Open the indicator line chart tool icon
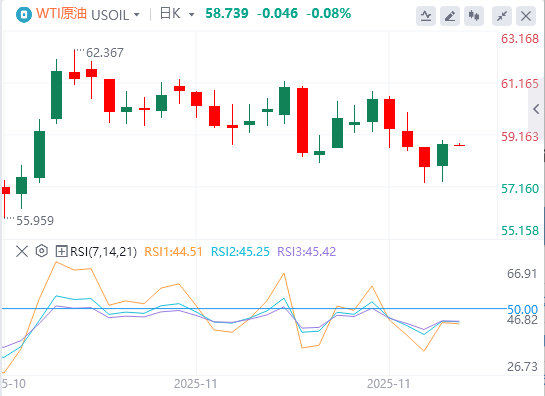545x396 pixels. pyautogui.click(x=426, y=16)
